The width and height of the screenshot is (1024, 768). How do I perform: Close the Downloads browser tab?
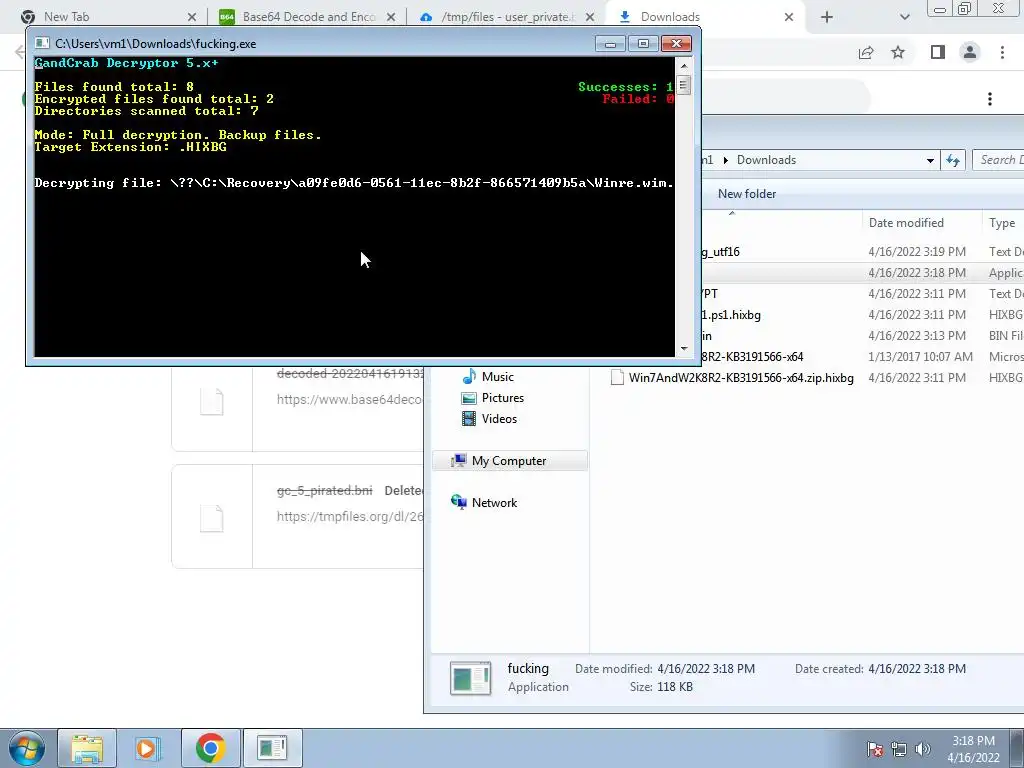click(x=789, y=17)
